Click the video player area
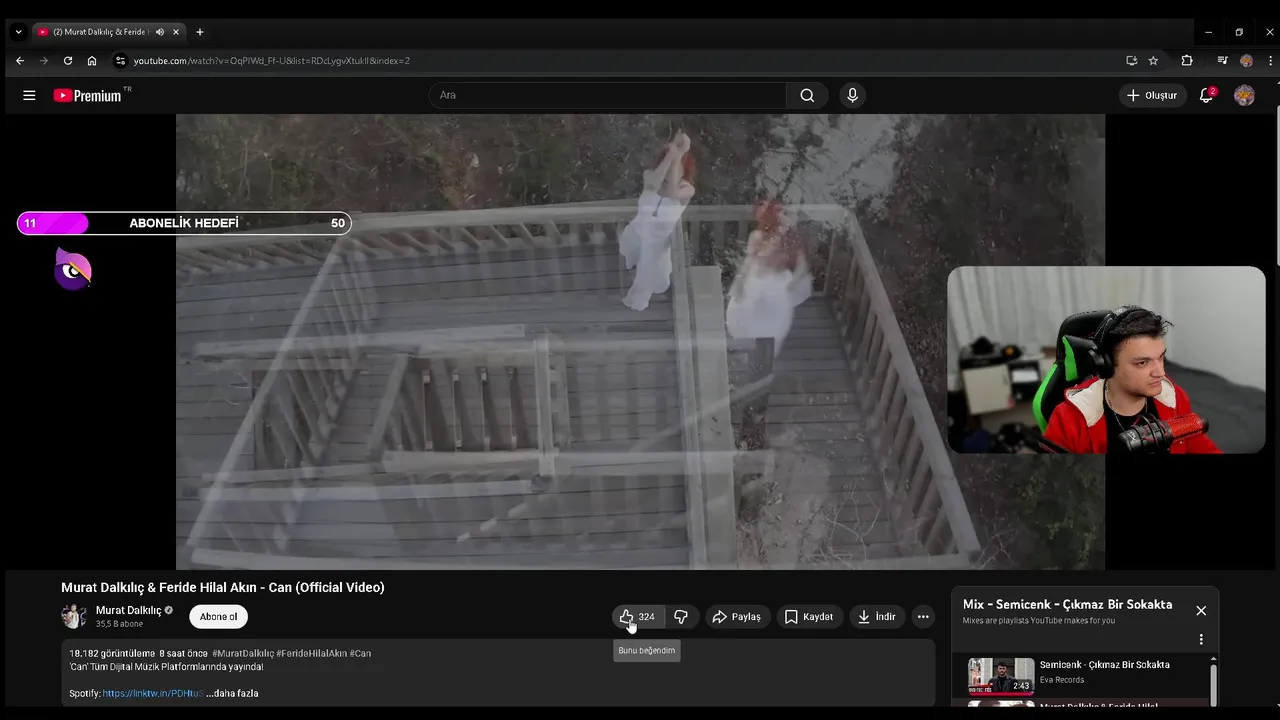The height and width of the screenshot is (720, 1280). 640,341
